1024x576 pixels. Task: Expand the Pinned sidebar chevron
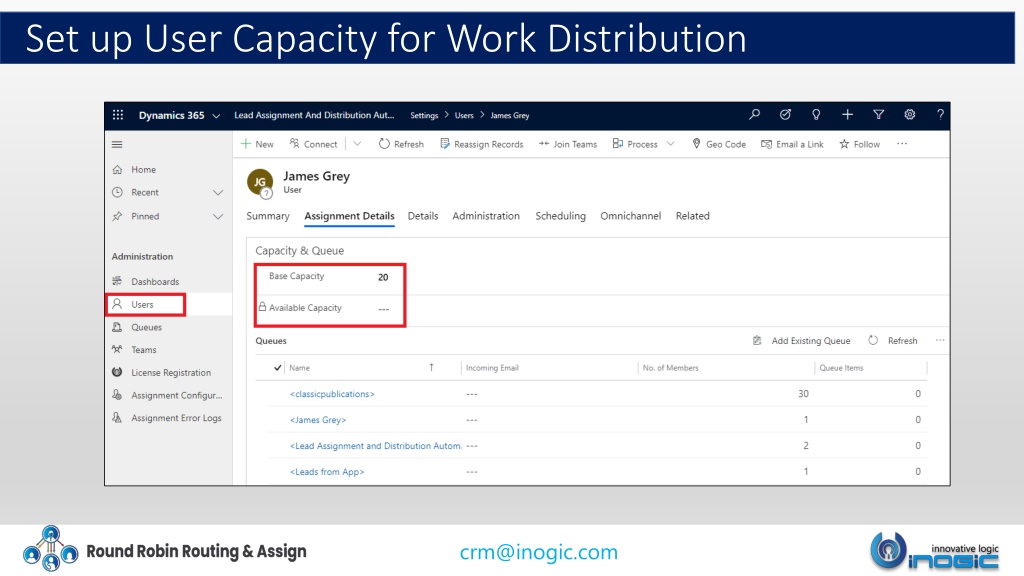pyautogui.click(x=218, y=217)
